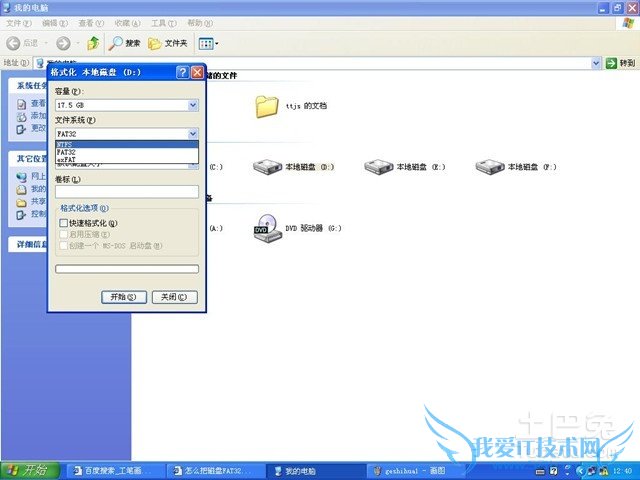Screen dimensions: 640x480
Task: Open the 工具 (Tools) menu
Action: pos(164,23)
